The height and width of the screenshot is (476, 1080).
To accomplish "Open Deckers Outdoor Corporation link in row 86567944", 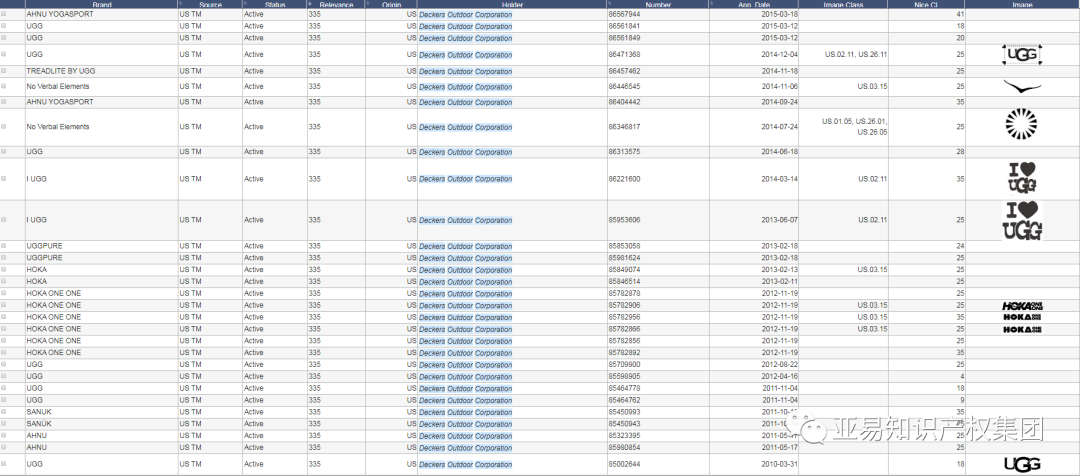I will (x=466, y=14).
